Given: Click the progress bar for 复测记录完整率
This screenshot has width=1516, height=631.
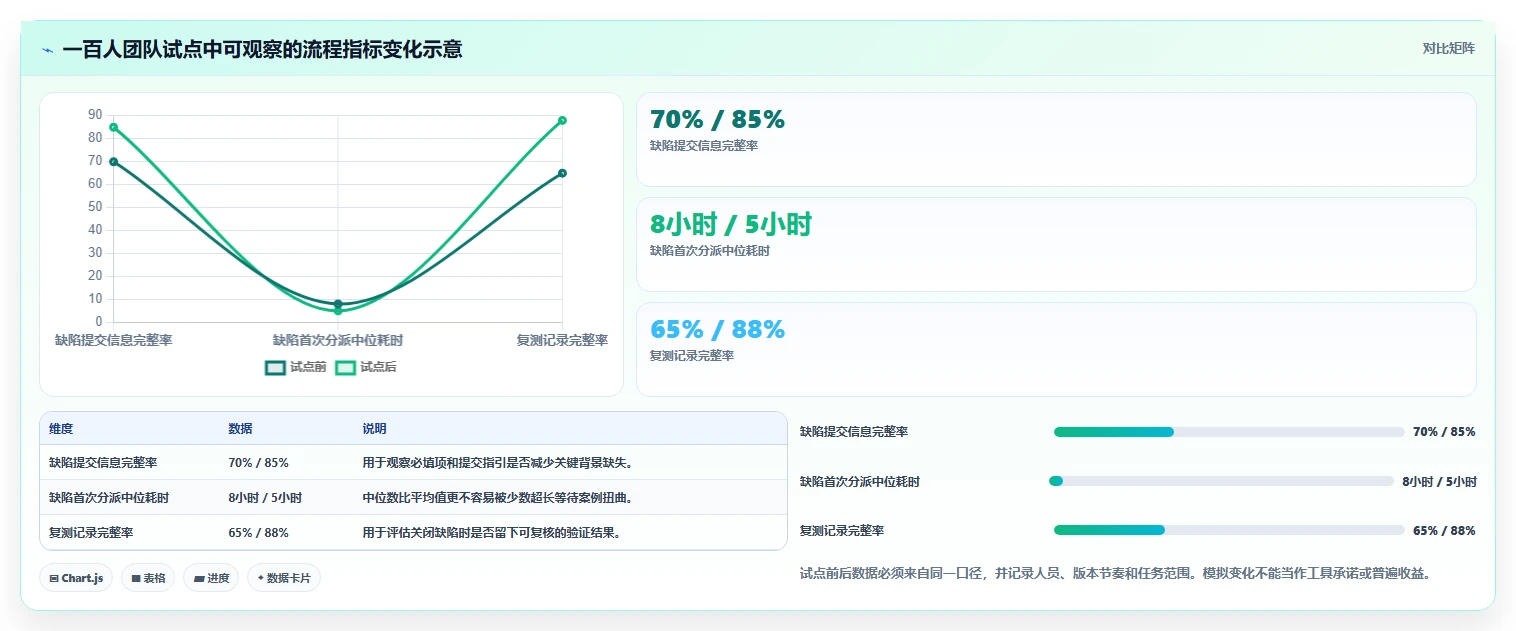Looking at the screenshot, I should 1229,530.
